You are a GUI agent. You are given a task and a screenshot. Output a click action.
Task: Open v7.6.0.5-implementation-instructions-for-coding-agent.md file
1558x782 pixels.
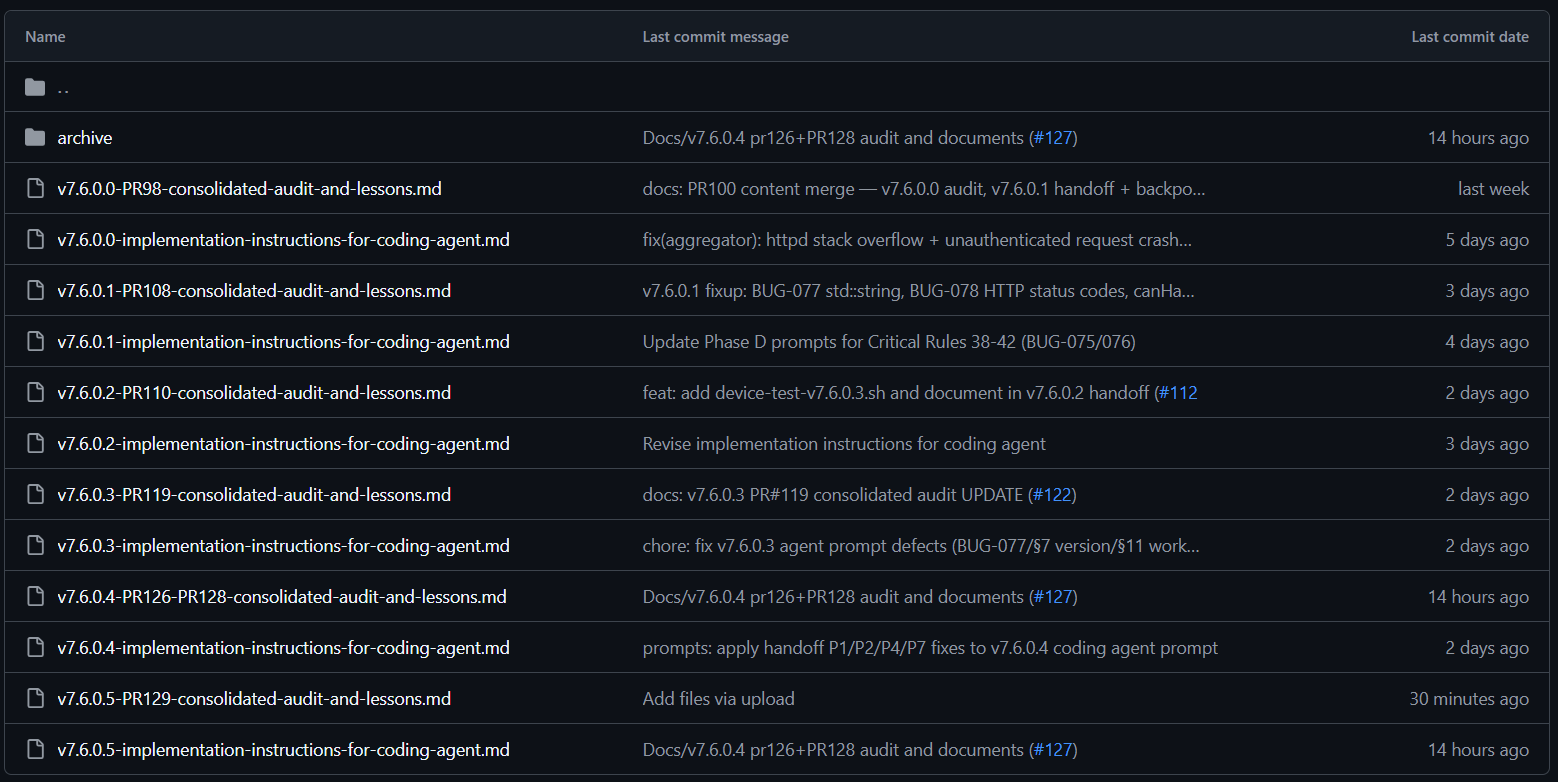[283, 750]
